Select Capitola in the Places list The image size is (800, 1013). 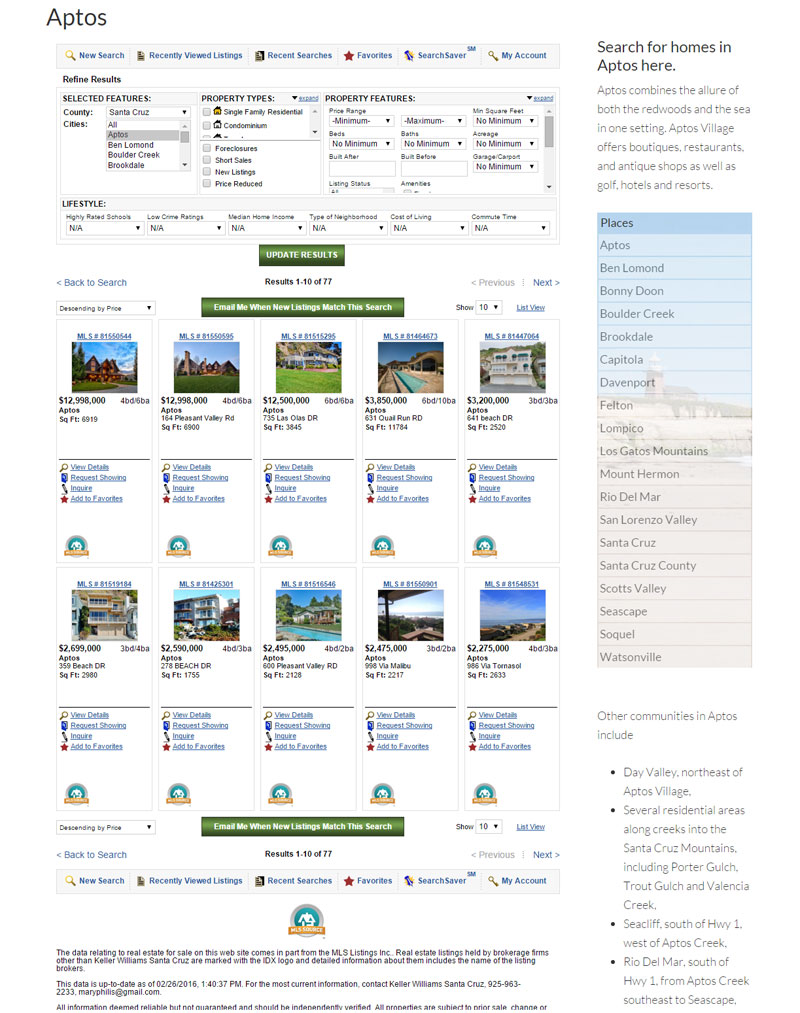click(x=622, y=360)
